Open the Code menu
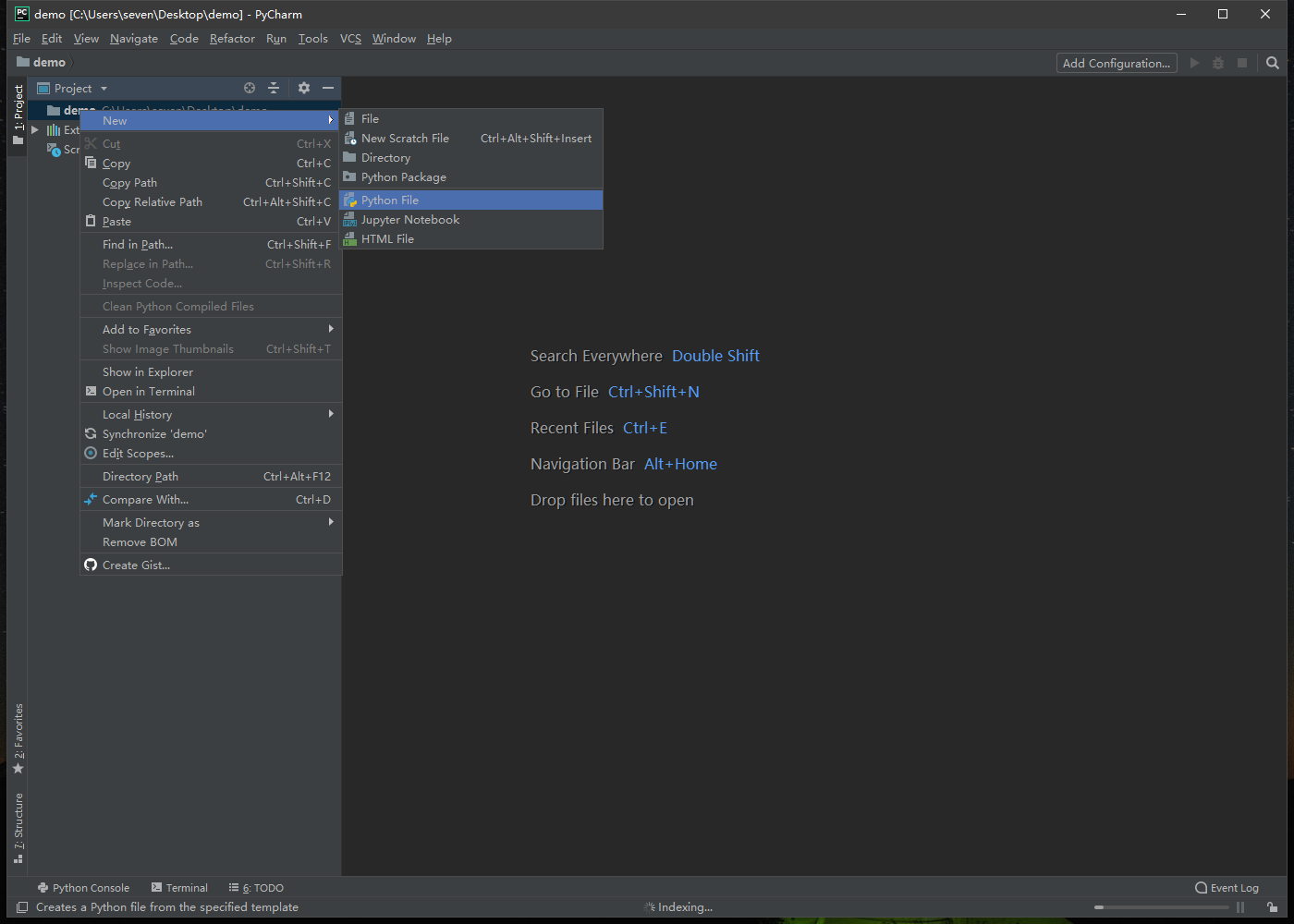1294x924 pixels. pos(184,39)
